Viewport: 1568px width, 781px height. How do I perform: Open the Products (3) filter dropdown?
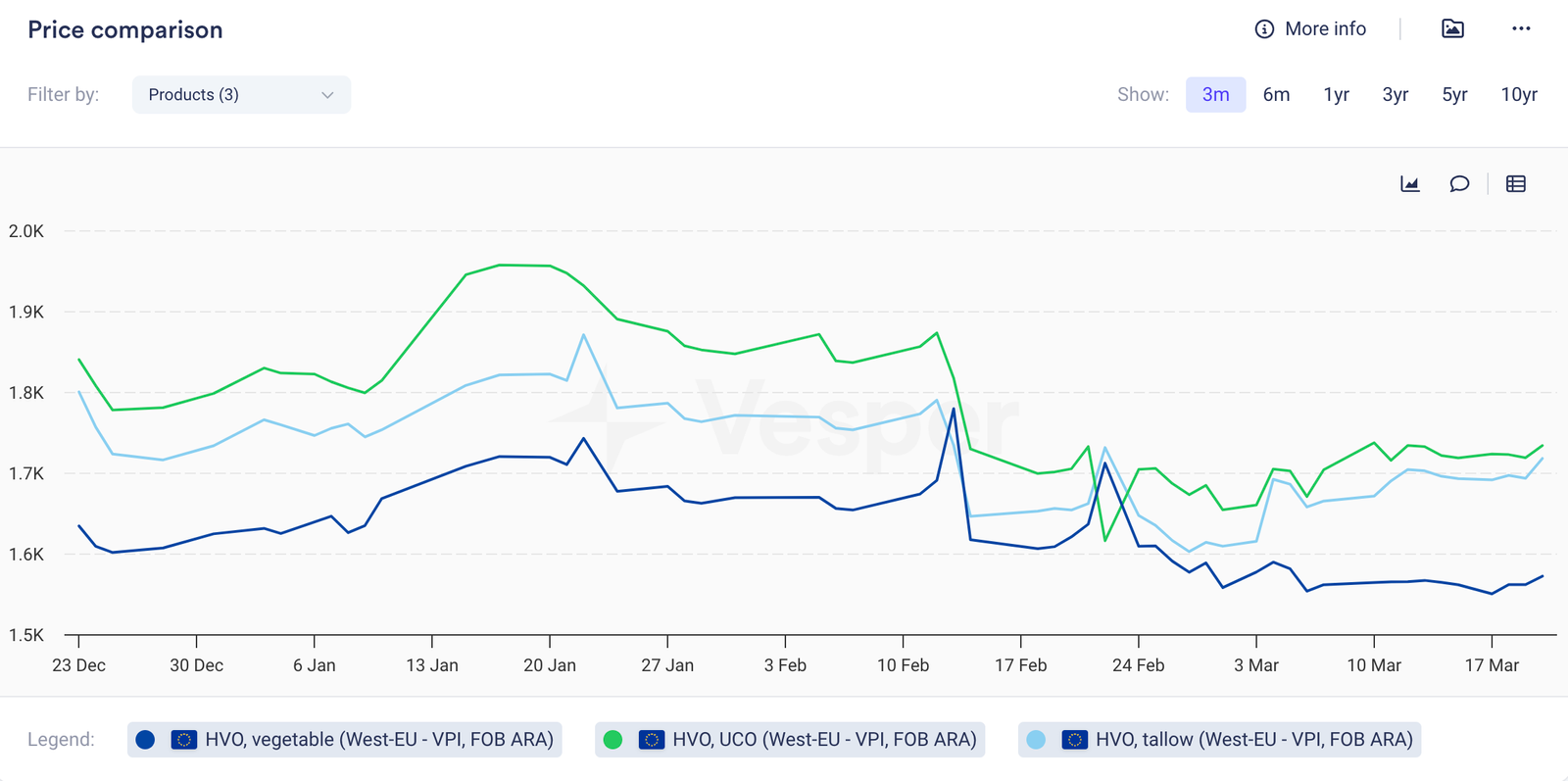pyautogui.click(x=240, y=95)
